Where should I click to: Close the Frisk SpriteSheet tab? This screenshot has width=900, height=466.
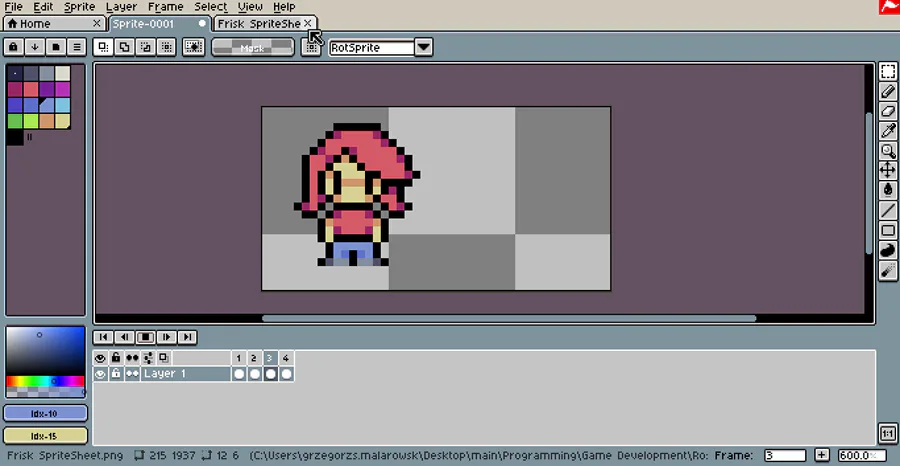(308, 23)
